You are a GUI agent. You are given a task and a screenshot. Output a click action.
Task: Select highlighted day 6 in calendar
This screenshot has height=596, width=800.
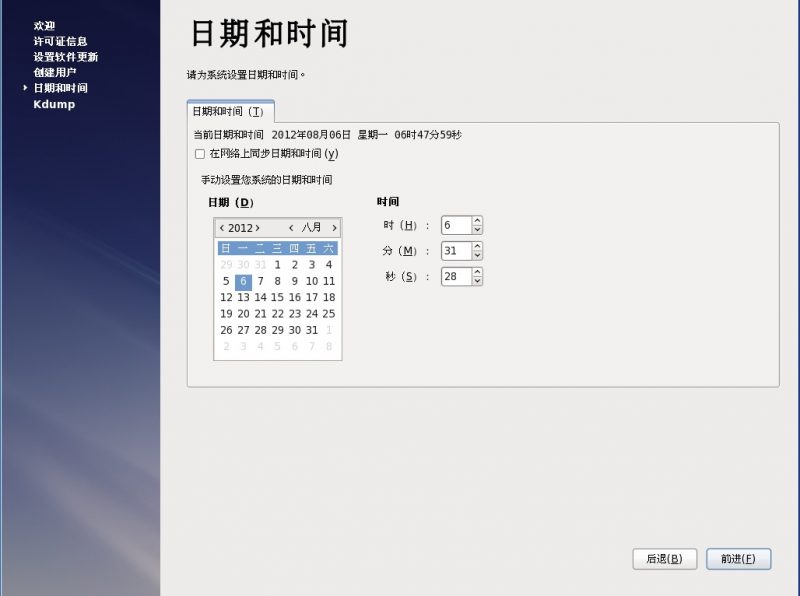coord(243,281)
